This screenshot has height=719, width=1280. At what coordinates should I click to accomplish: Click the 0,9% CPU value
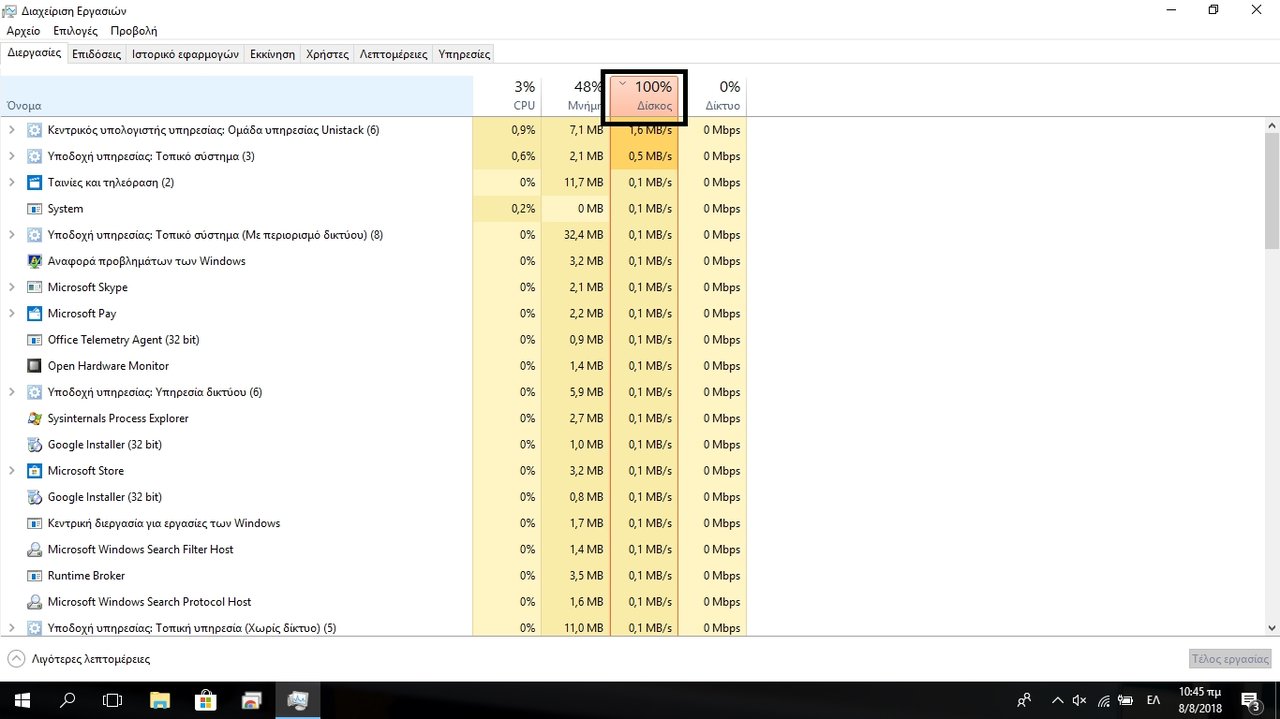coord(523,130)
